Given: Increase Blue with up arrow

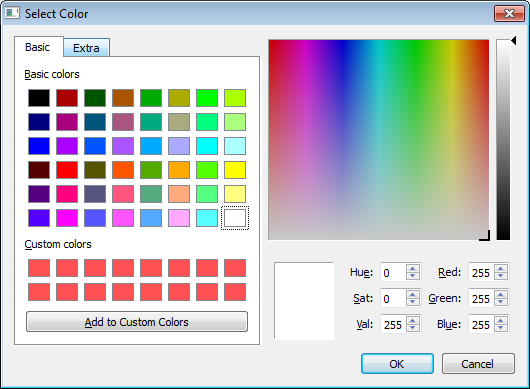Looking at the screenshot, I should click(x=501, y=320).
